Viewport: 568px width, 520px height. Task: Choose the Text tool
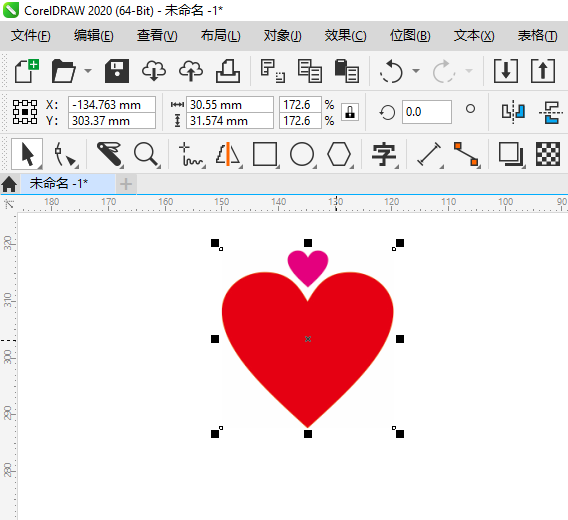point(384,154)
